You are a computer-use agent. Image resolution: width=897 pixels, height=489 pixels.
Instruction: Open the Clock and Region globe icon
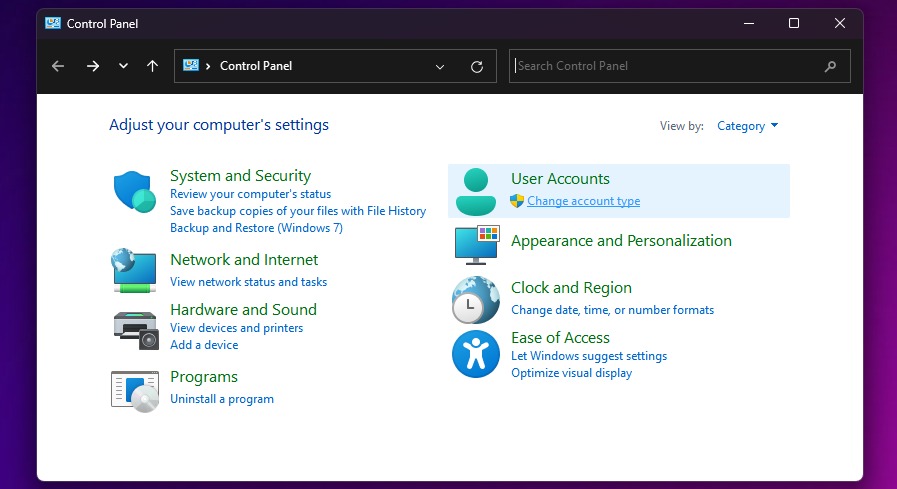[475, 300]
